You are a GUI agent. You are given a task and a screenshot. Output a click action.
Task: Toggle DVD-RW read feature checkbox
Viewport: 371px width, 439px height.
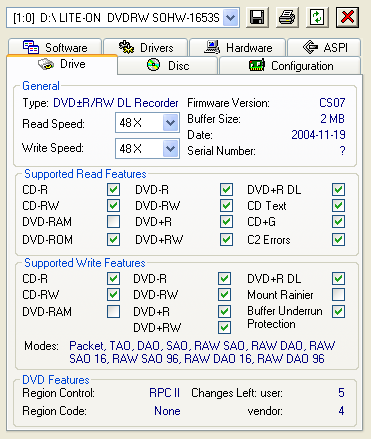226,205
